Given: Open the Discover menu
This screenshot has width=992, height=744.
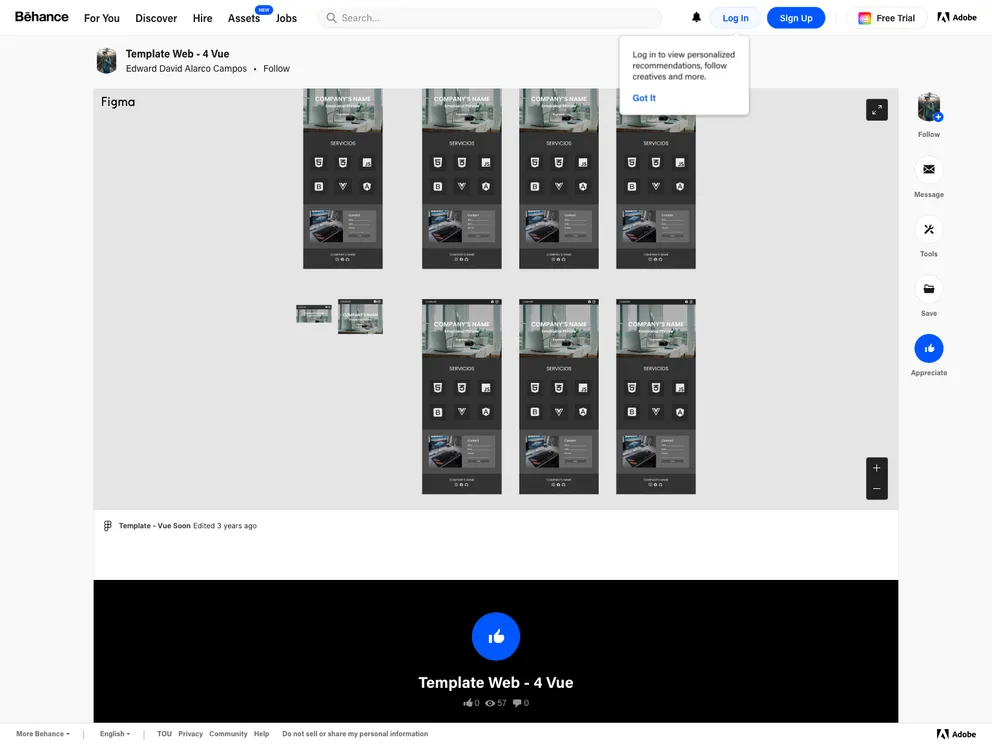Looking at the screenshot, I should coord(156,18).
